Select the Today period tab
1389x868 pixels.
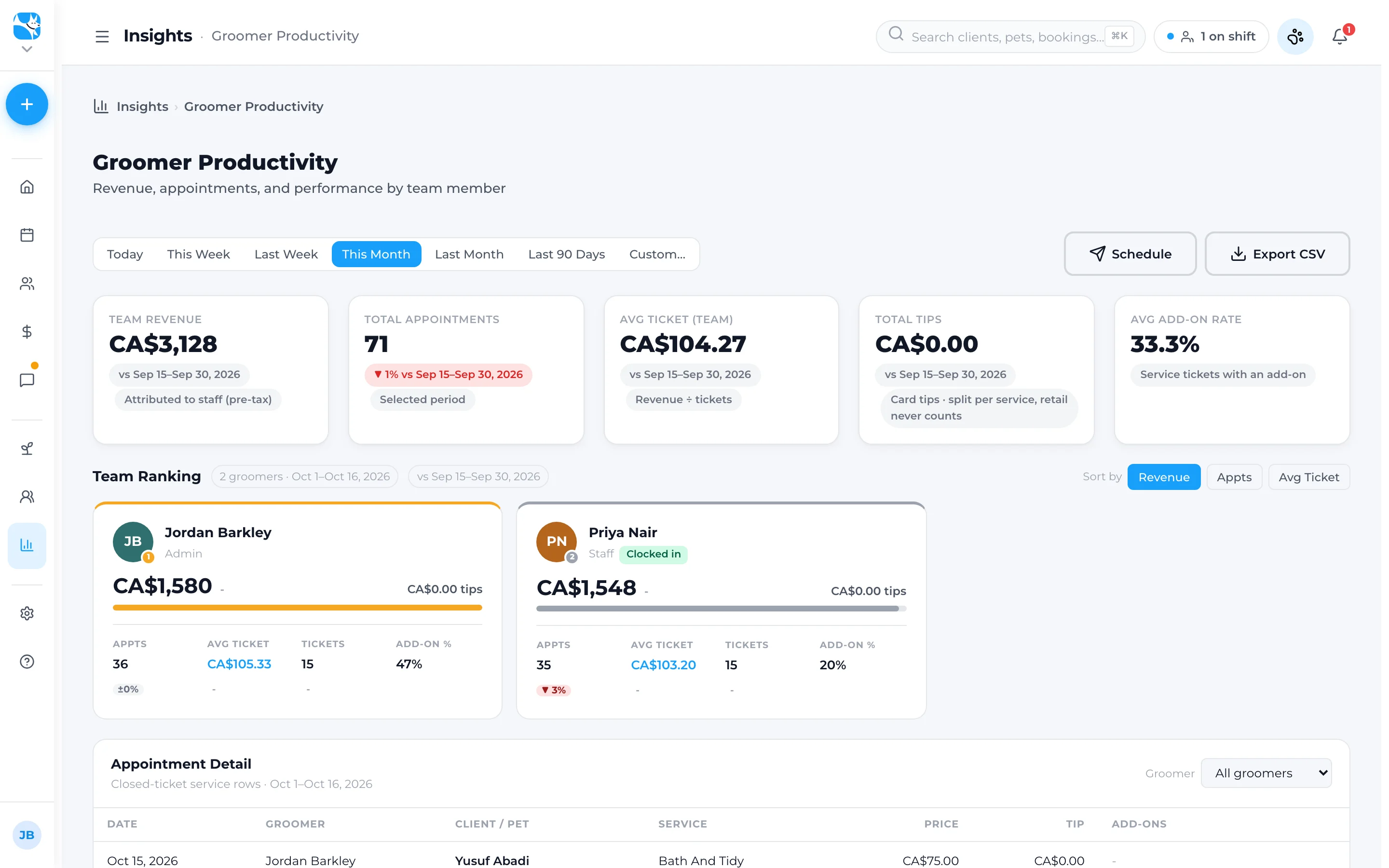[124, 254]
